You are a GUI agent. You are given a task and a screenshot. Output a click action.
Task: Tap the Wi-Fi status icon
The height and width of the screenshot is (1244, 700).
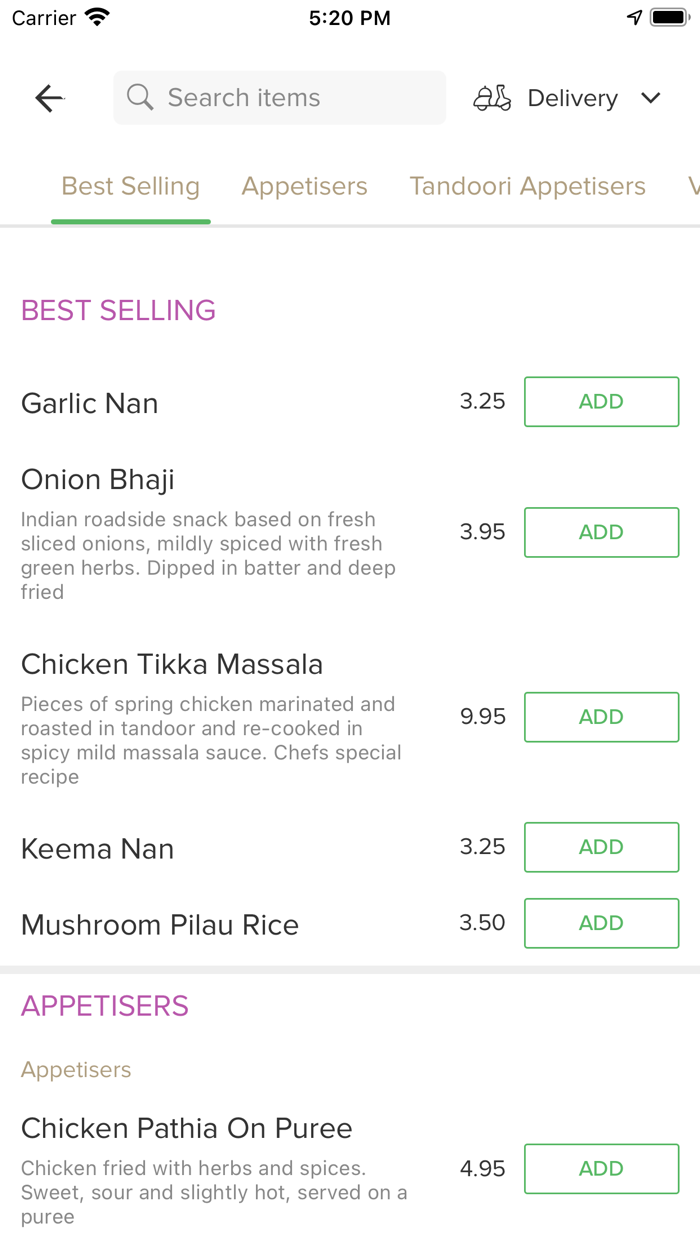pos(97,17)
